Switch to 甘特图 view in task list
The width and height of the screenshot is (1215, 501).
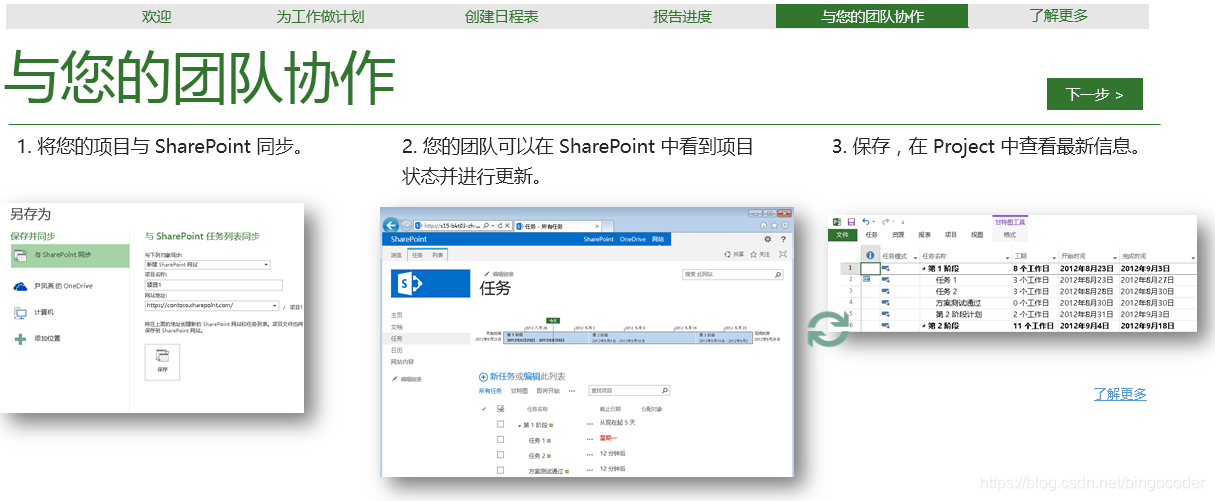519,391
